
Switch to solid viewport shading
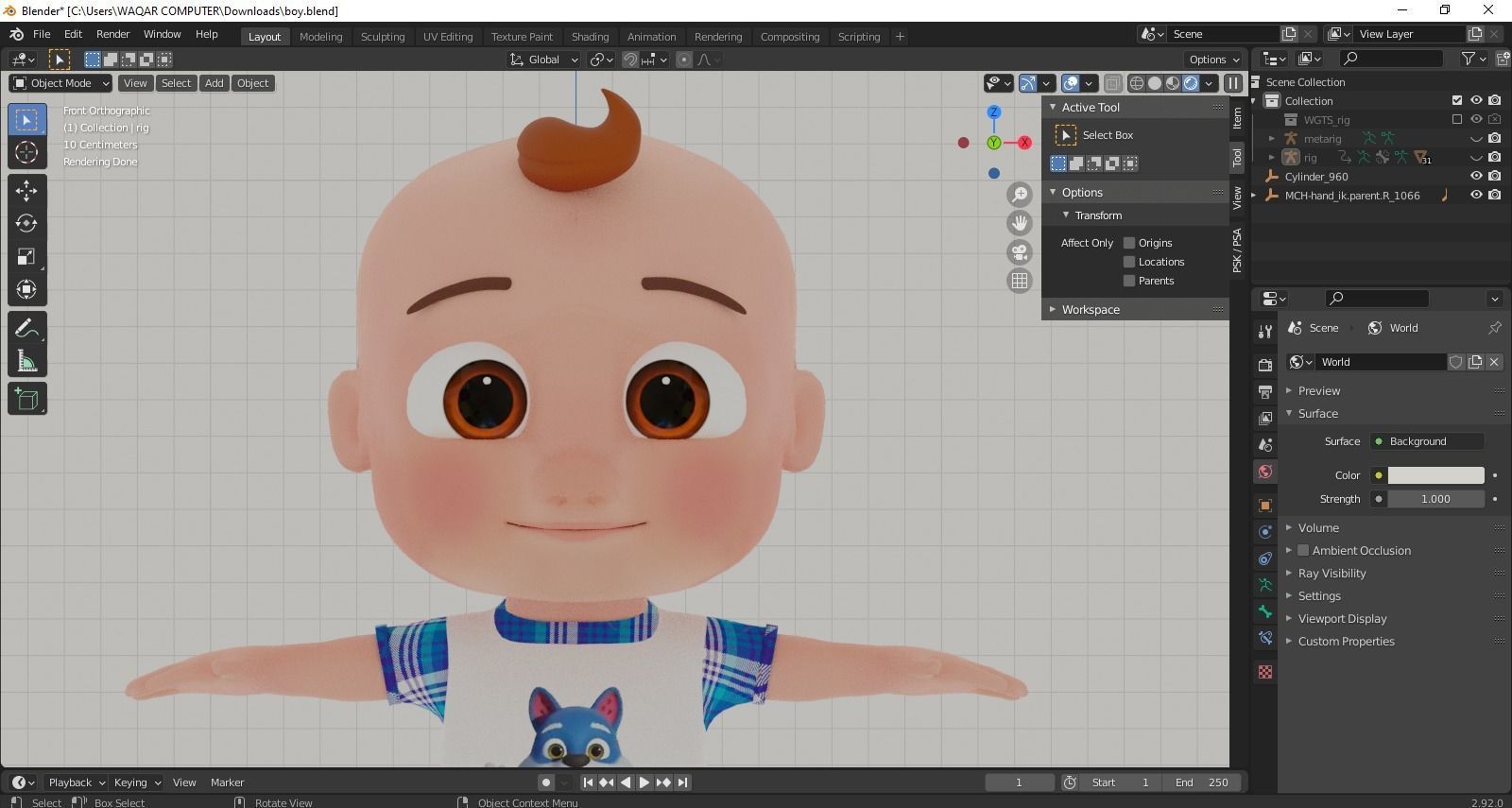[1155, 83]
